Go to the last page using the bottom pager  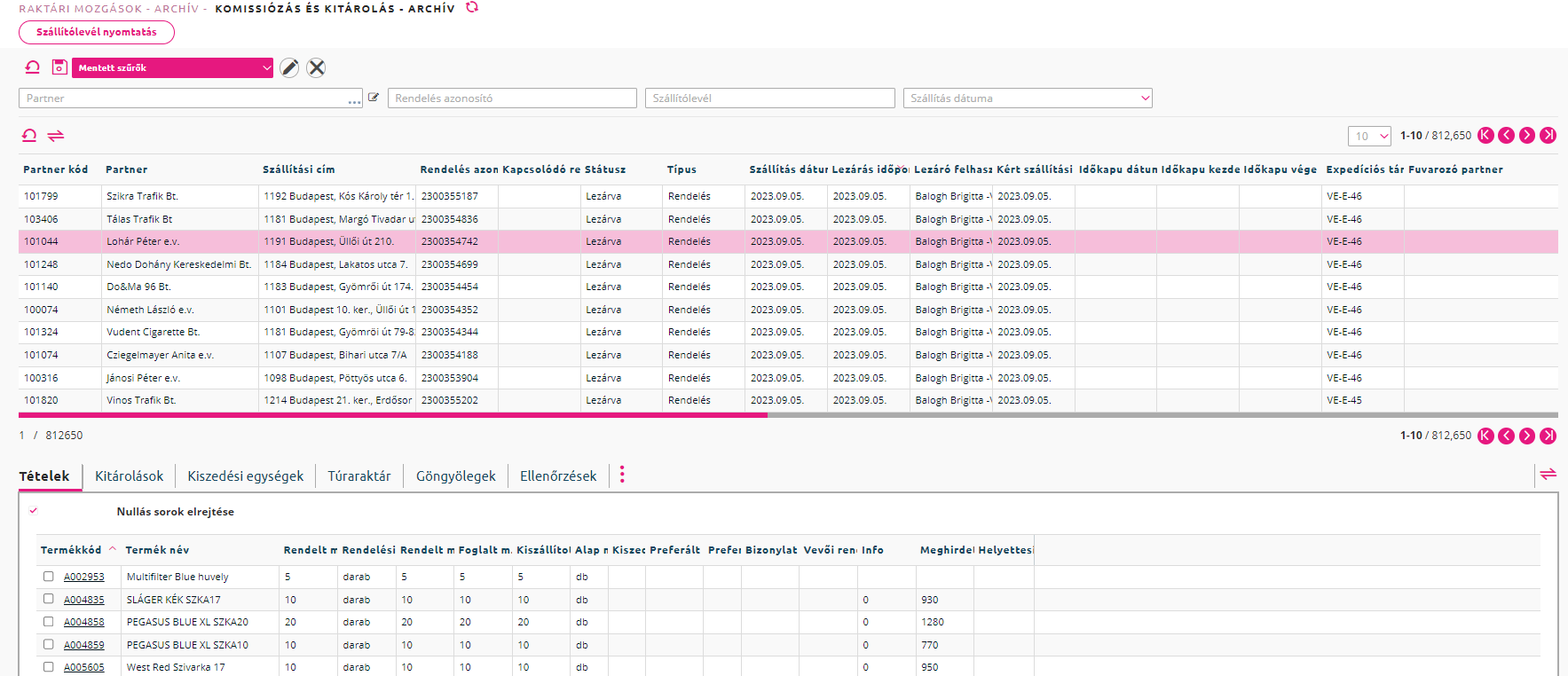click(x=1548, y=436)
